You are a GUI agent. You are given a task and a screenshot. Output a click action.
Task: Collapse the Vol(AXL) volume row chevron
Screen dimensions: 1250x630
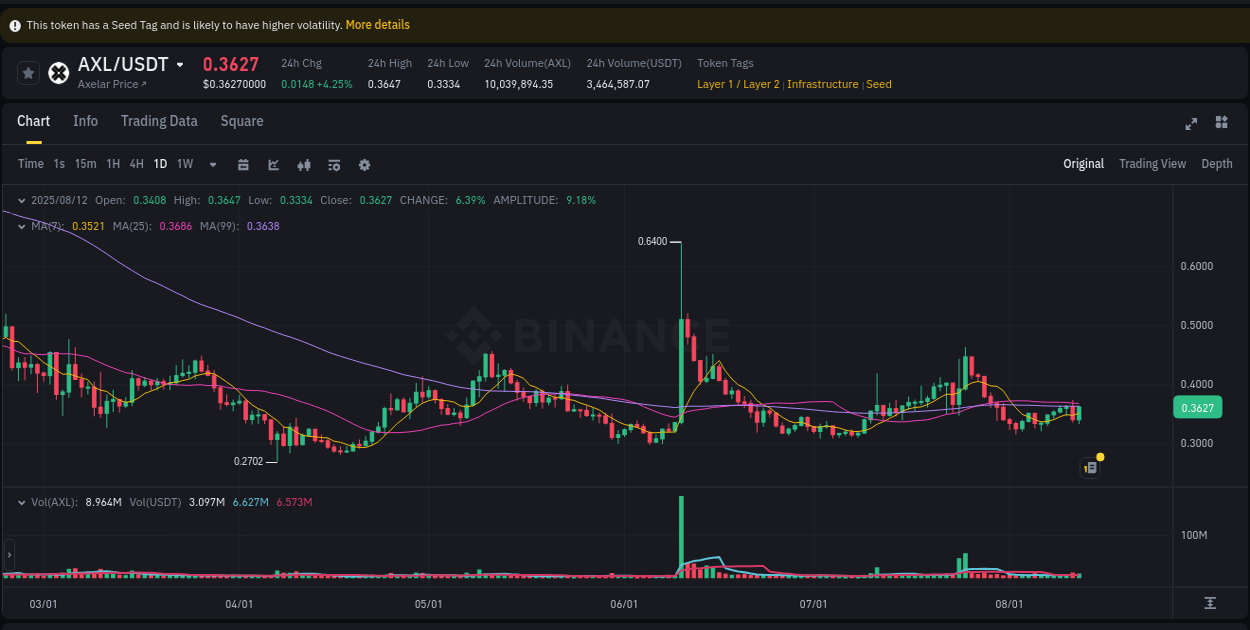click(x=20, y=504)
